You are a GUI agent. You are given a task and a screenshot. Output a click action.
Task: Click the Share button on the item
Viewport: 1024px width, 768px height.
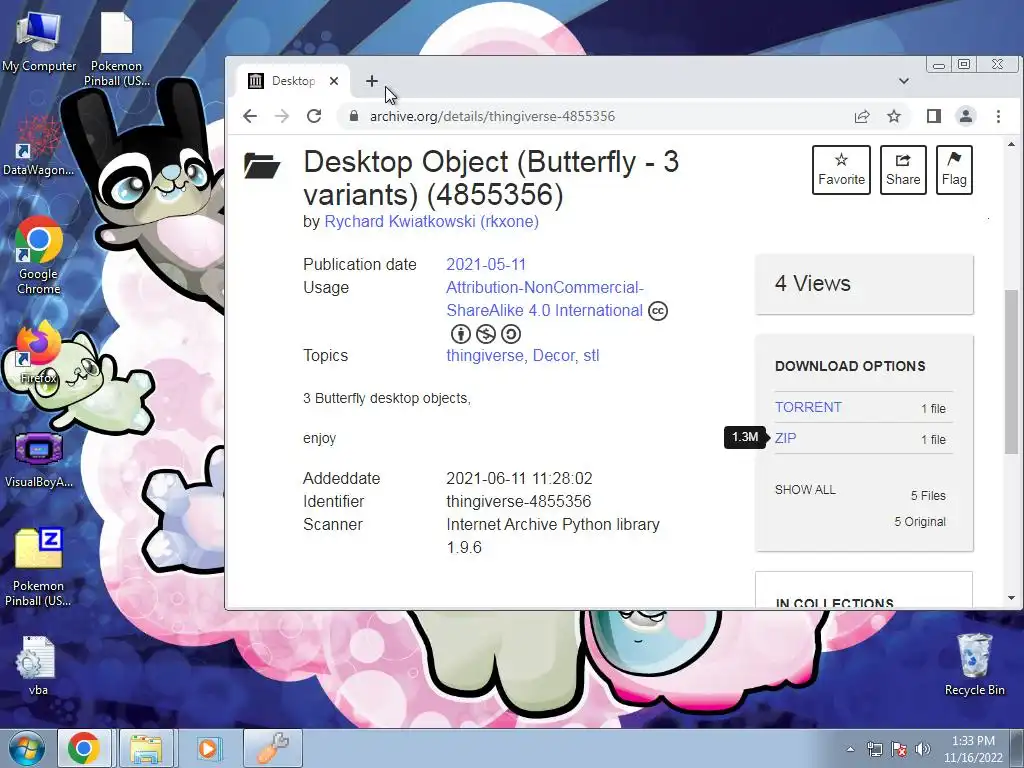coord(903,170)
